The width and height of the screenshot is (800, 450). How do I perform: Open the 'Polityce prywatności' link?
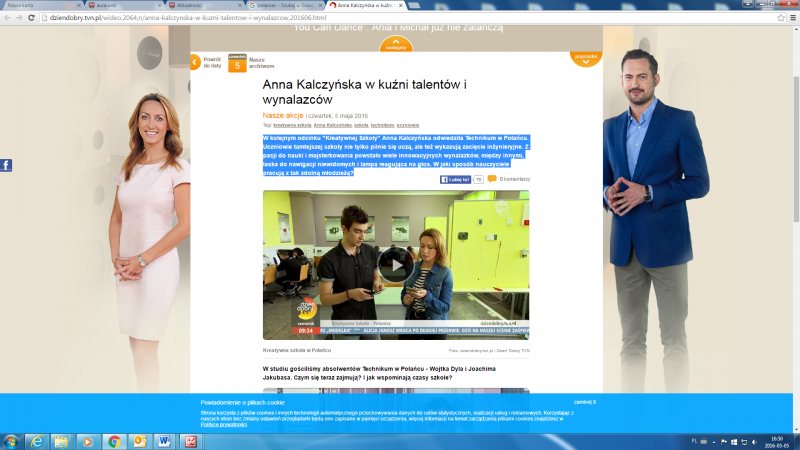coord(226,425)
